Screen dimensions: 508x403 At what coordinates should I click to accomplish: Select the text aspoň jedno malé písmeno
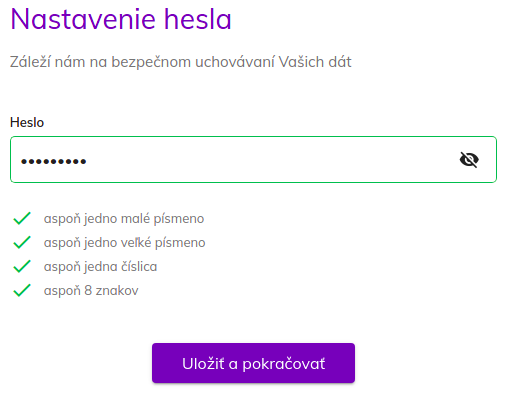click(x=124, y=219)
